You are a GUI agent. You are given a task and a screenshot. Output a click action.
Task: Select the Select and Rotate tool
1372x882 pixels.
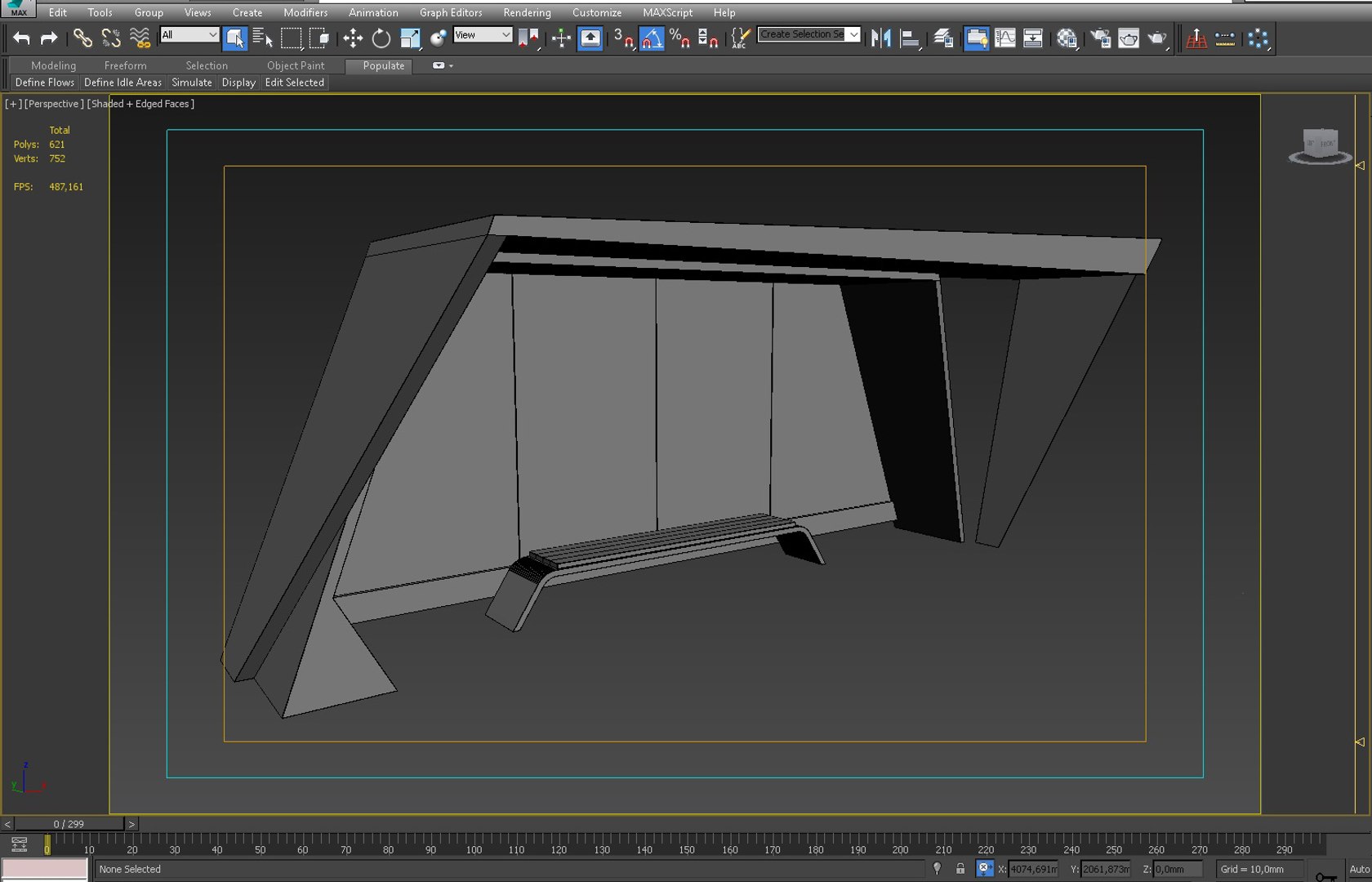(x=381, y=38)
